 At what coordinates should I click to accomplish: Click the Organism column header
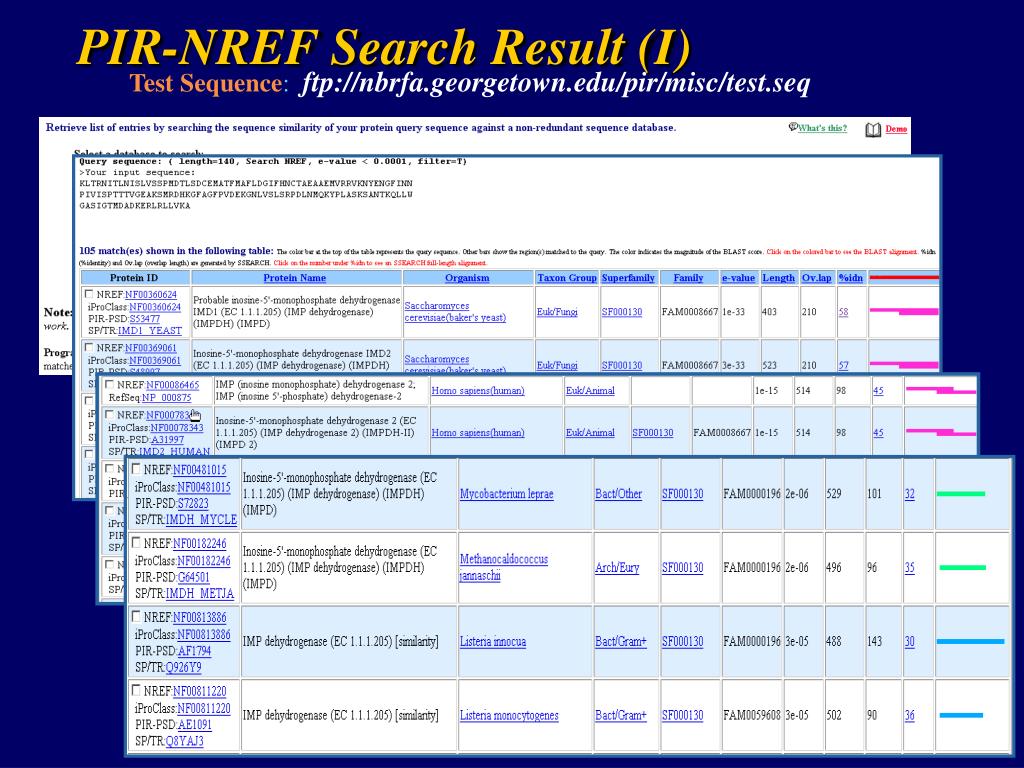(x=467, y=278)
